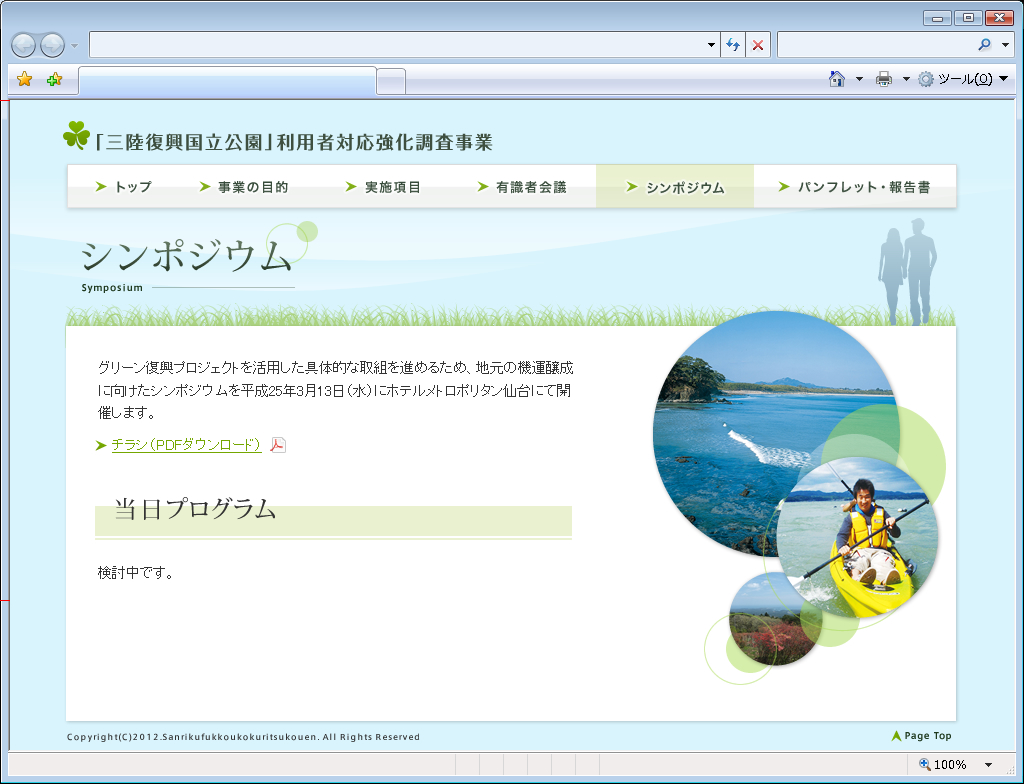Screen dimensions: 1024x784
Task: Expand the 100% zoom level dropdown
Action: point(988,765)
